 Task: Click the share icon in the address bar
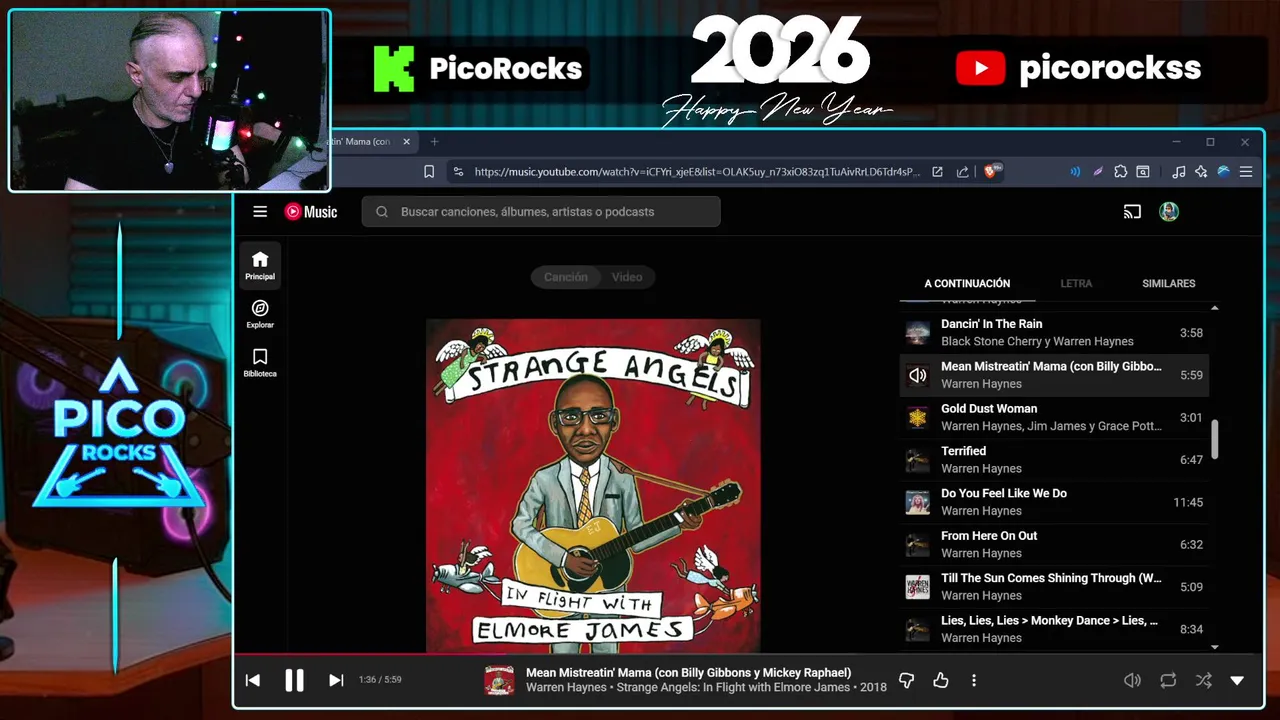(x=962, y=172)
